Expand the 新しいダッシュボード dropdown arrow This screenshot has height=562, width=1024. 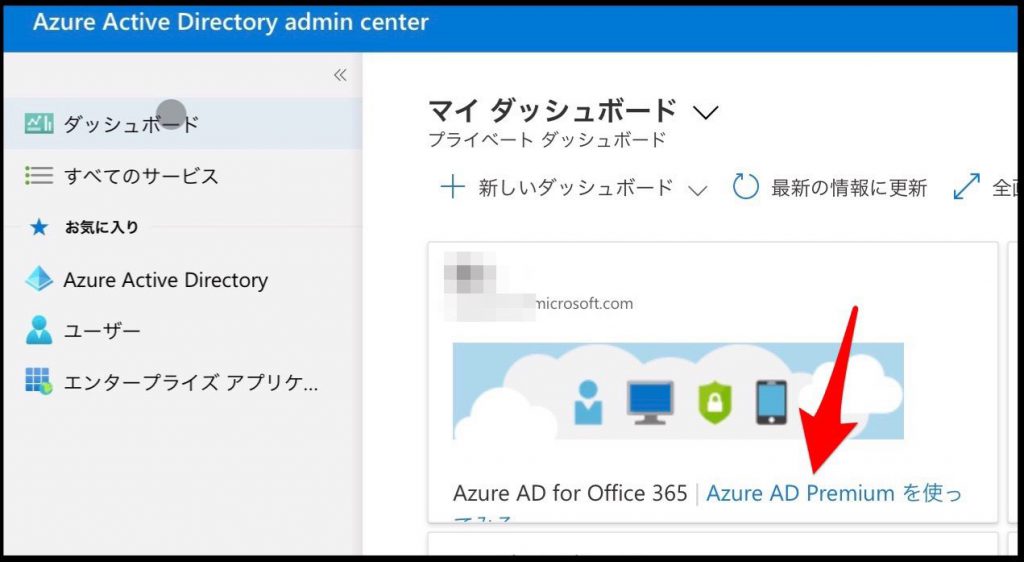[x=697, y=190]
